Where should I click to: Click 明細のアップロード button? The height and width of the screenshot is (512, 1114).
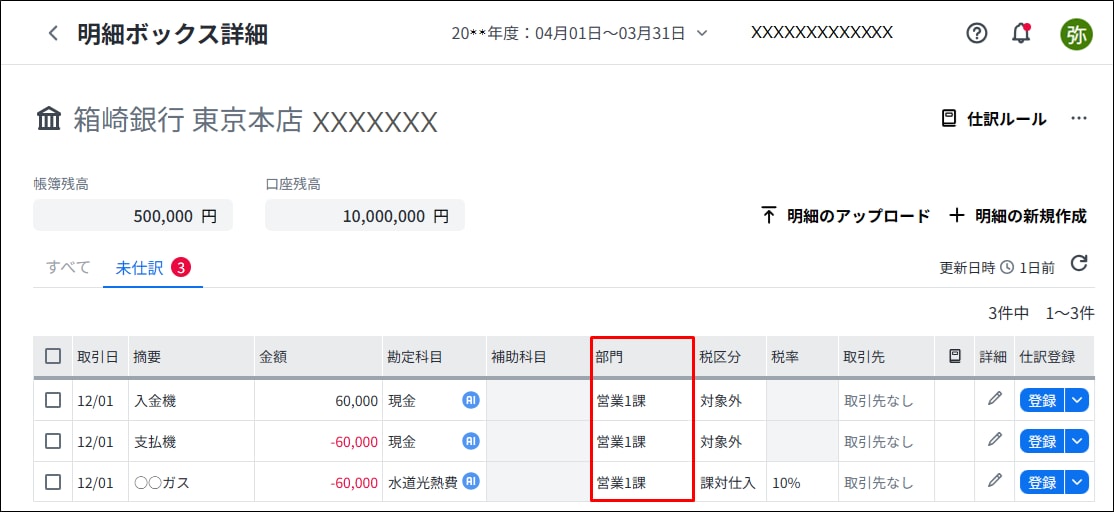[845, 215]
